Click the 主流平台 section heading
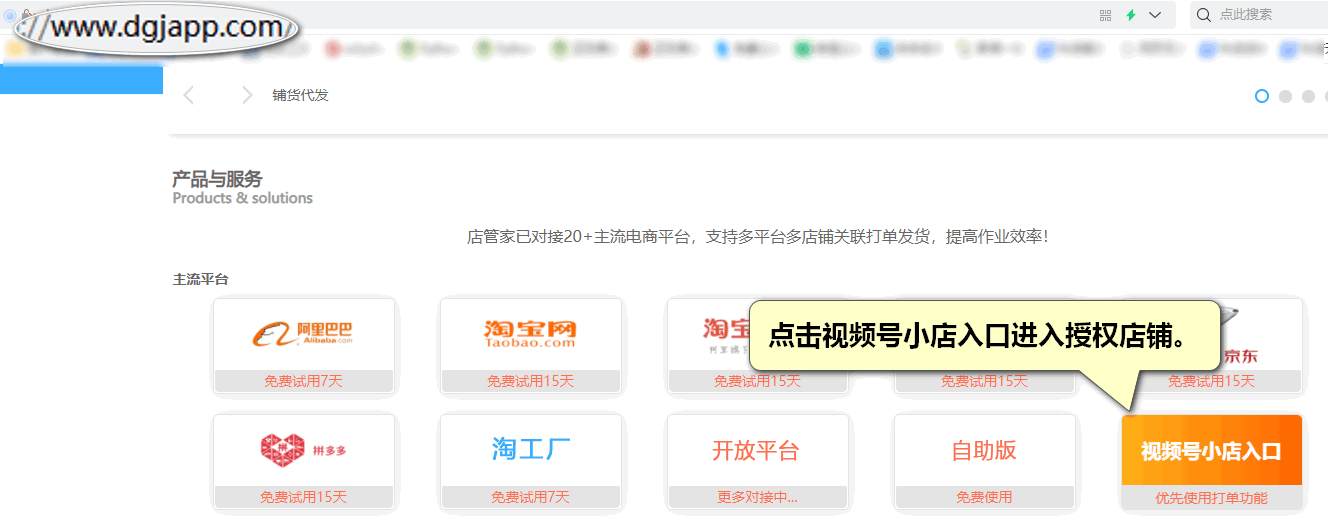1328x526 pixels. [x=201, y=279]
